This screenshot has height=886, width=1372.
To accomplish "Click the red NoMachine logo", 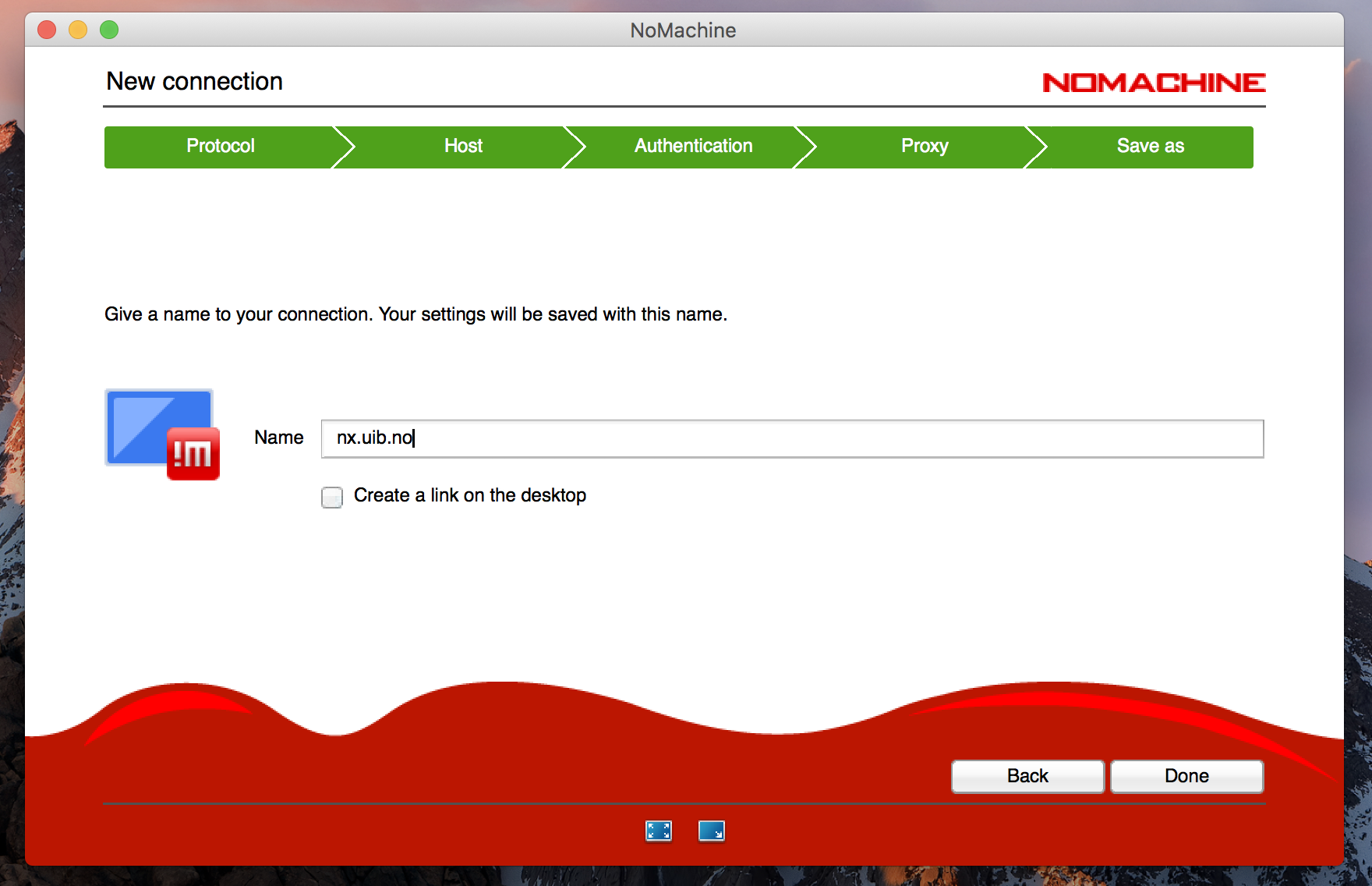I will [1153, 83].
